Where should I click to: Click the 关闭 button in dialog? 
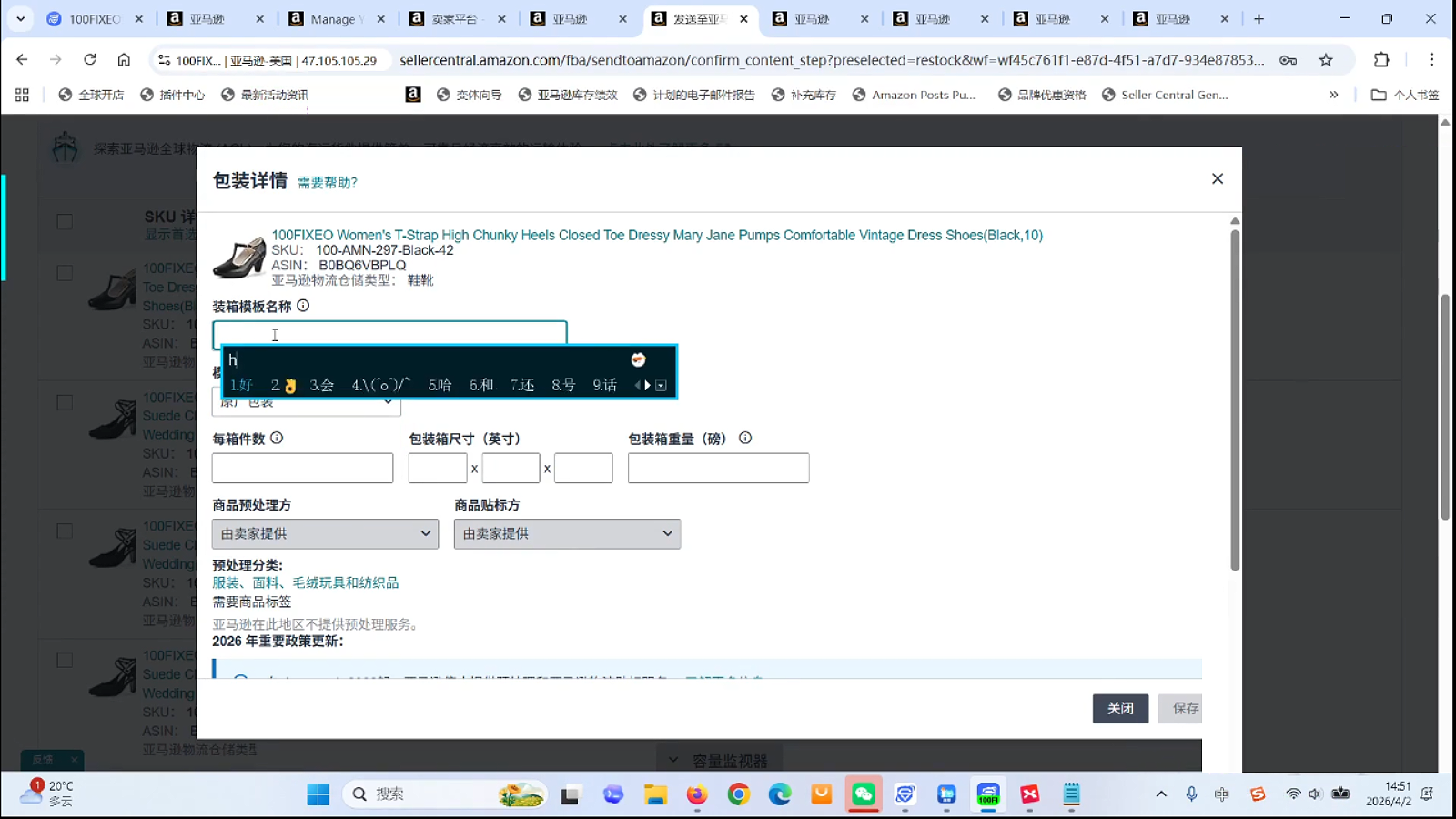coord(1120,708)
